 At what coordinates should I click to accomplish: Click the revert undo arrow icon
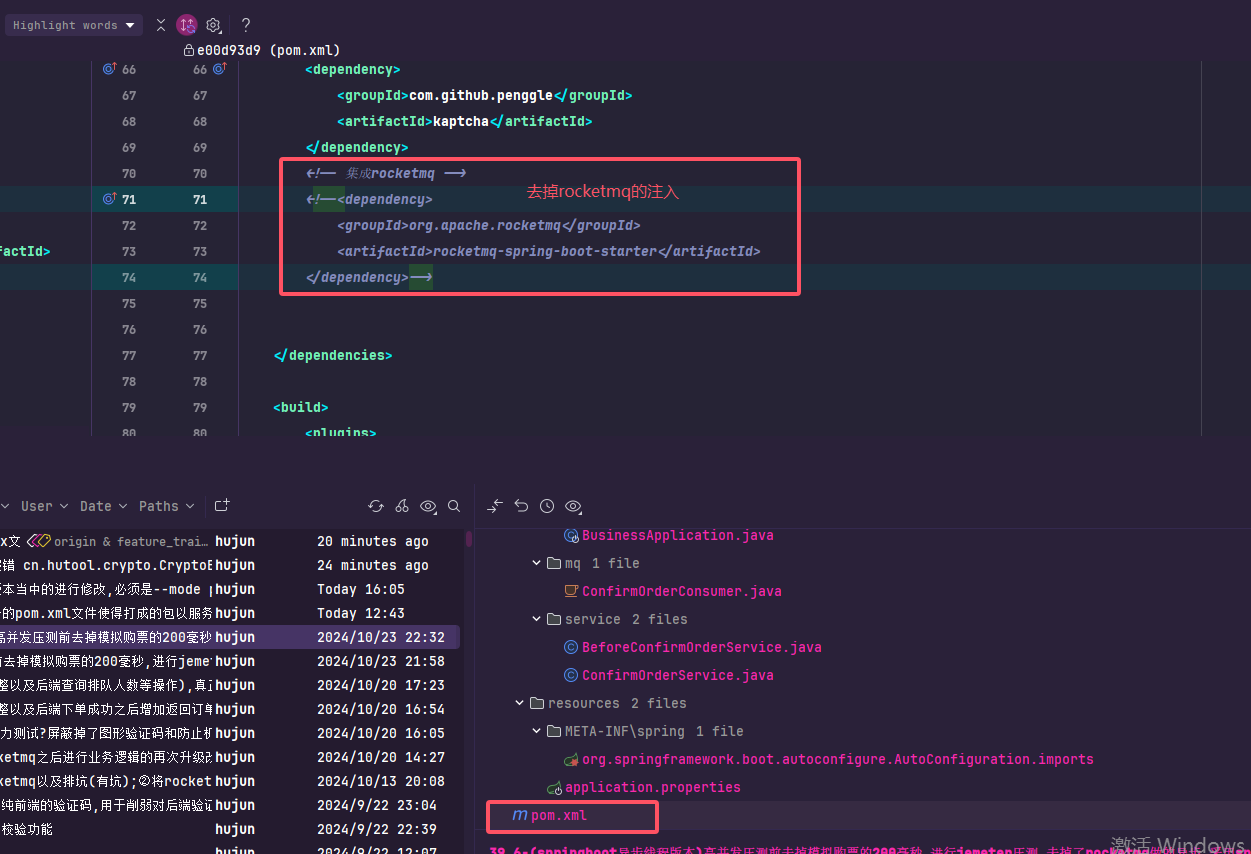point(521,506)
